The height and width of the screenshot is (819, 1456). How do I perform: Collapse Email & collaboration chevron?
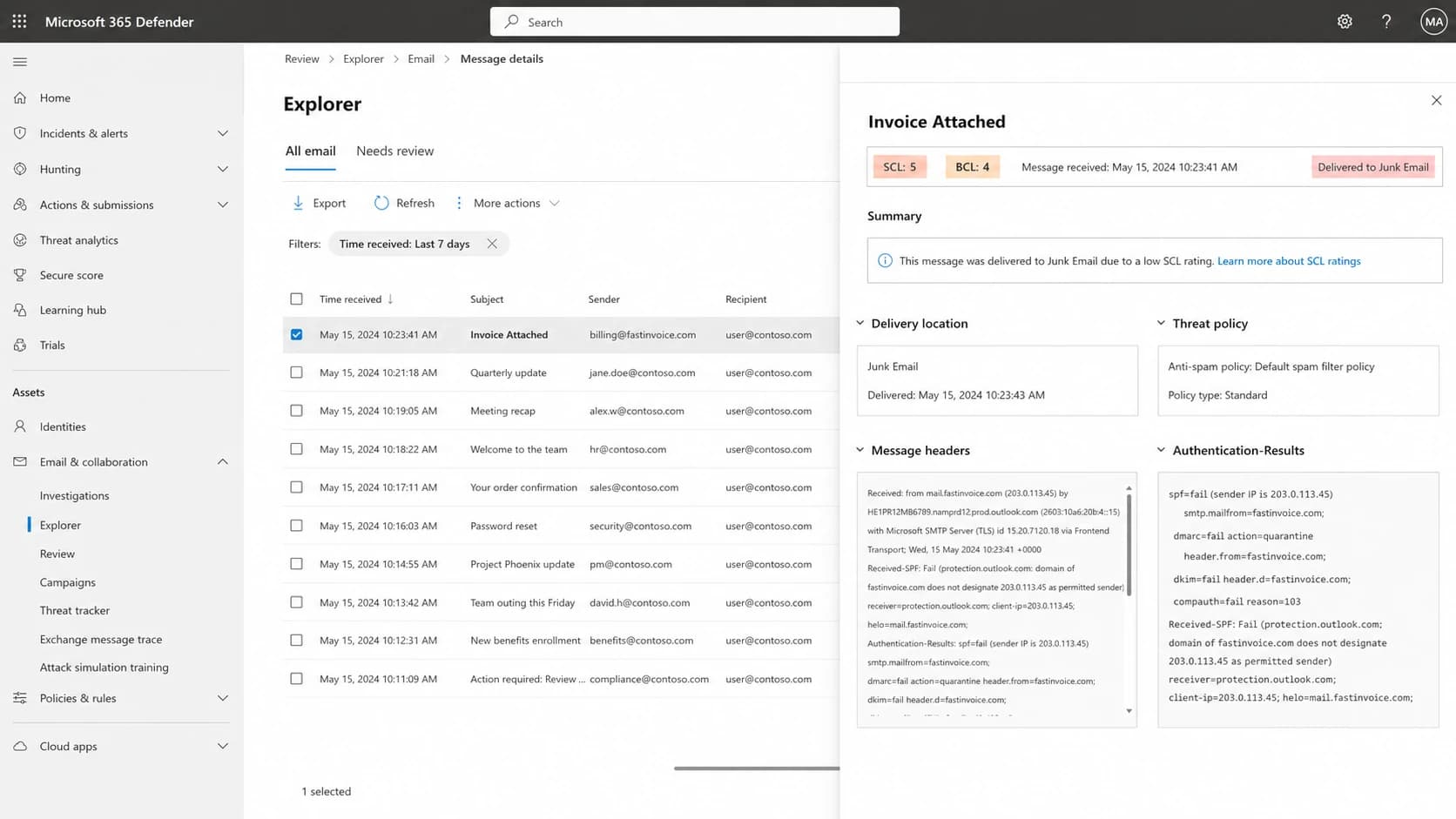pos(223,461)
